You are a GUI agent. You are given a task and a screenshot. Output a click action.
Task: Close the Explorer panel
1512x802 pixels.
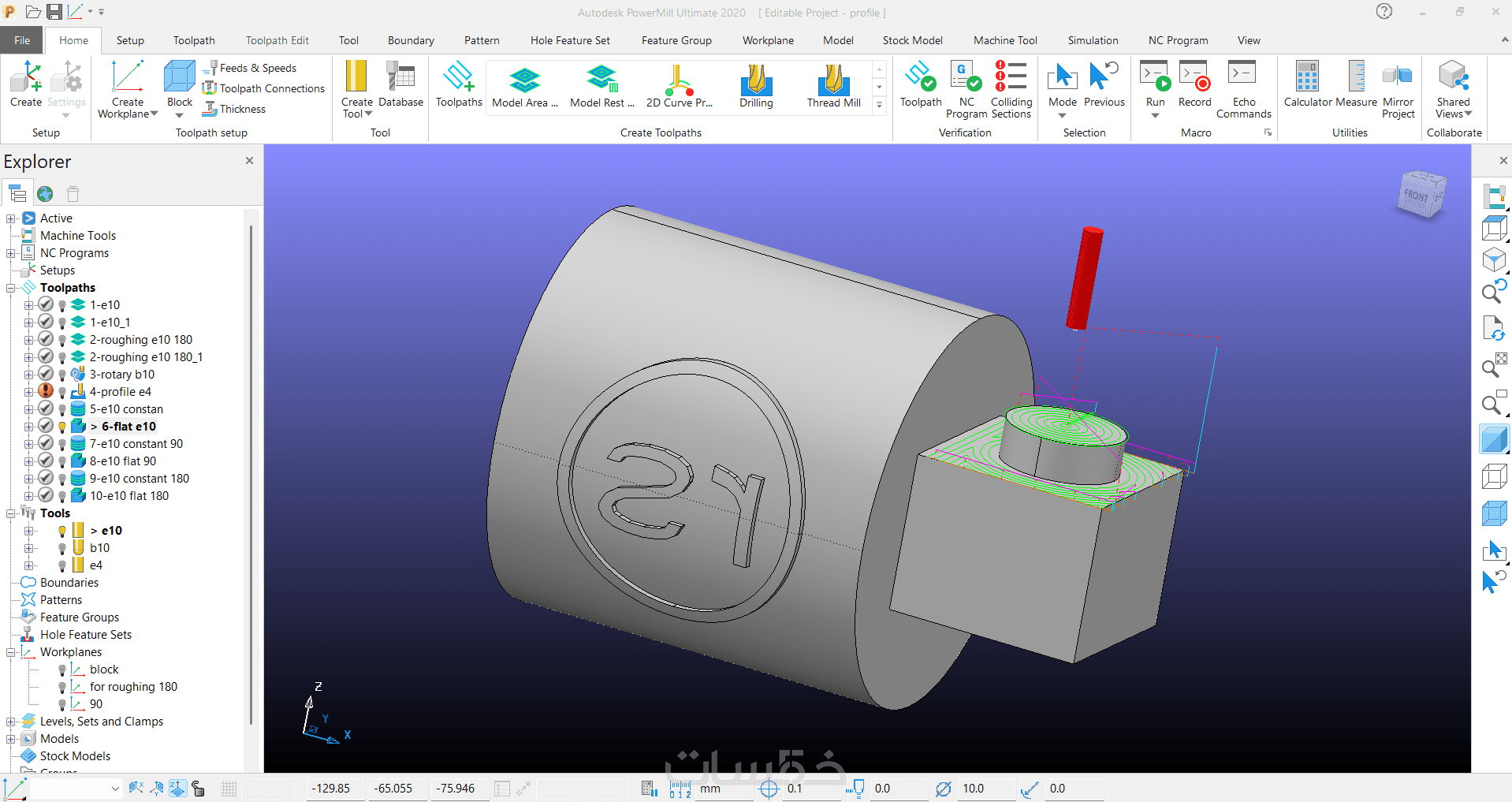click(249, 161)
